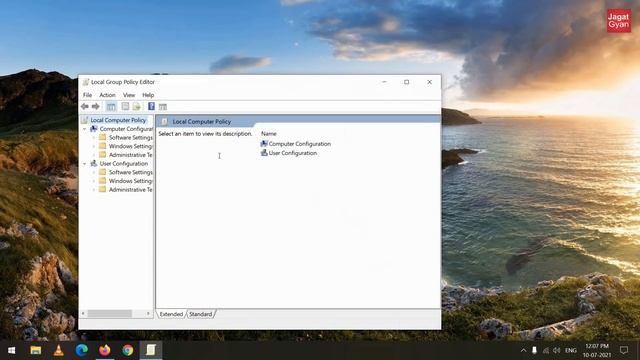Open the Help menu
This screenshot has height=360, width=640.
148,95
